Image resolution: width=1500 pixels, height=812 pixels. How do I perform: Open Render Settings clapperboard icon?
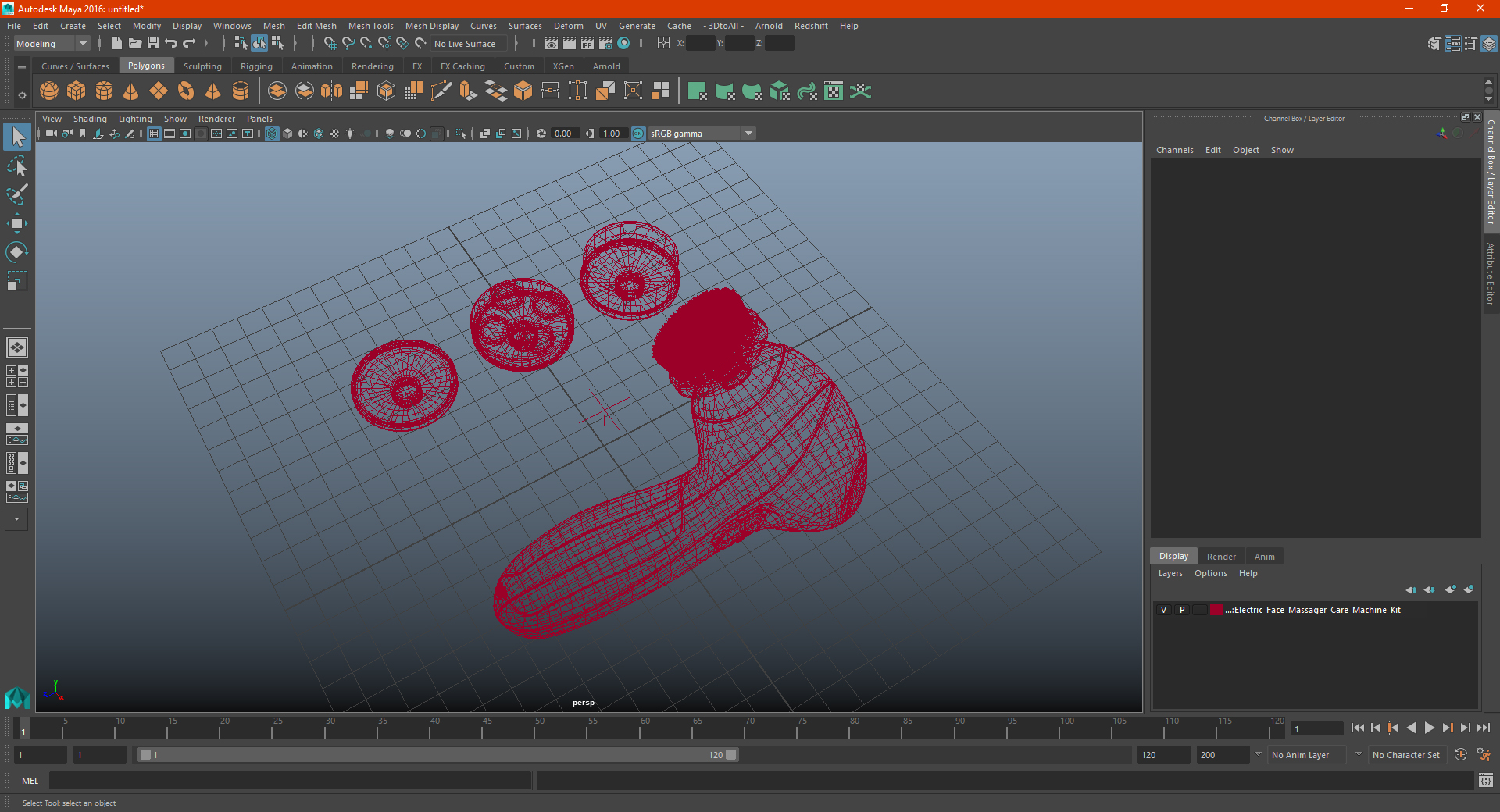[x=605, y=44]
